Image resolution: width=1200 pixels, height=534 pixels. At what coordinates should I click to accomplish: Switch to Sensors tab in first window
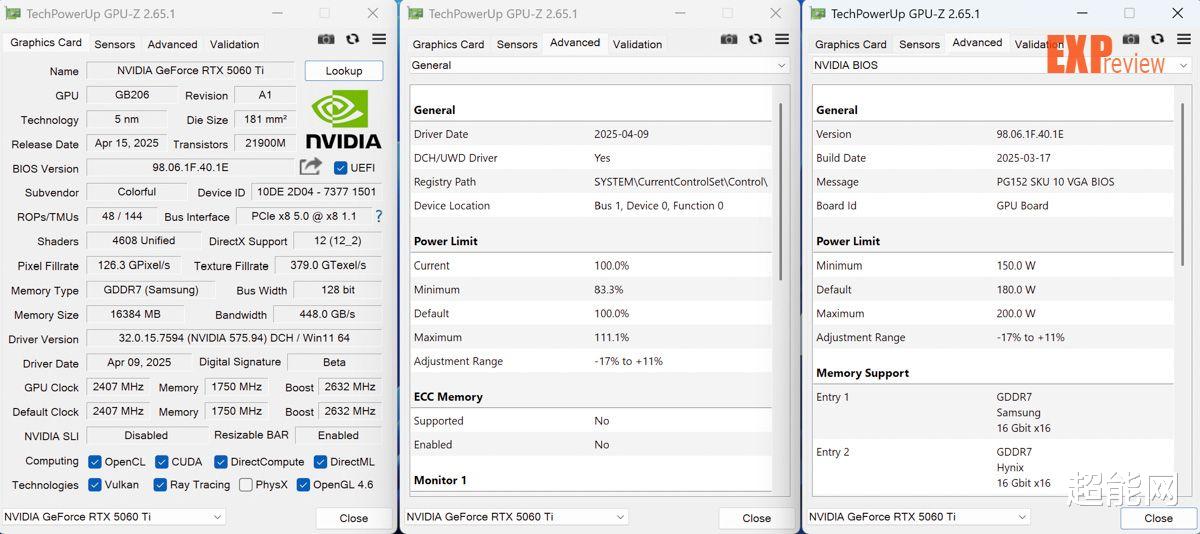point(115,44)
